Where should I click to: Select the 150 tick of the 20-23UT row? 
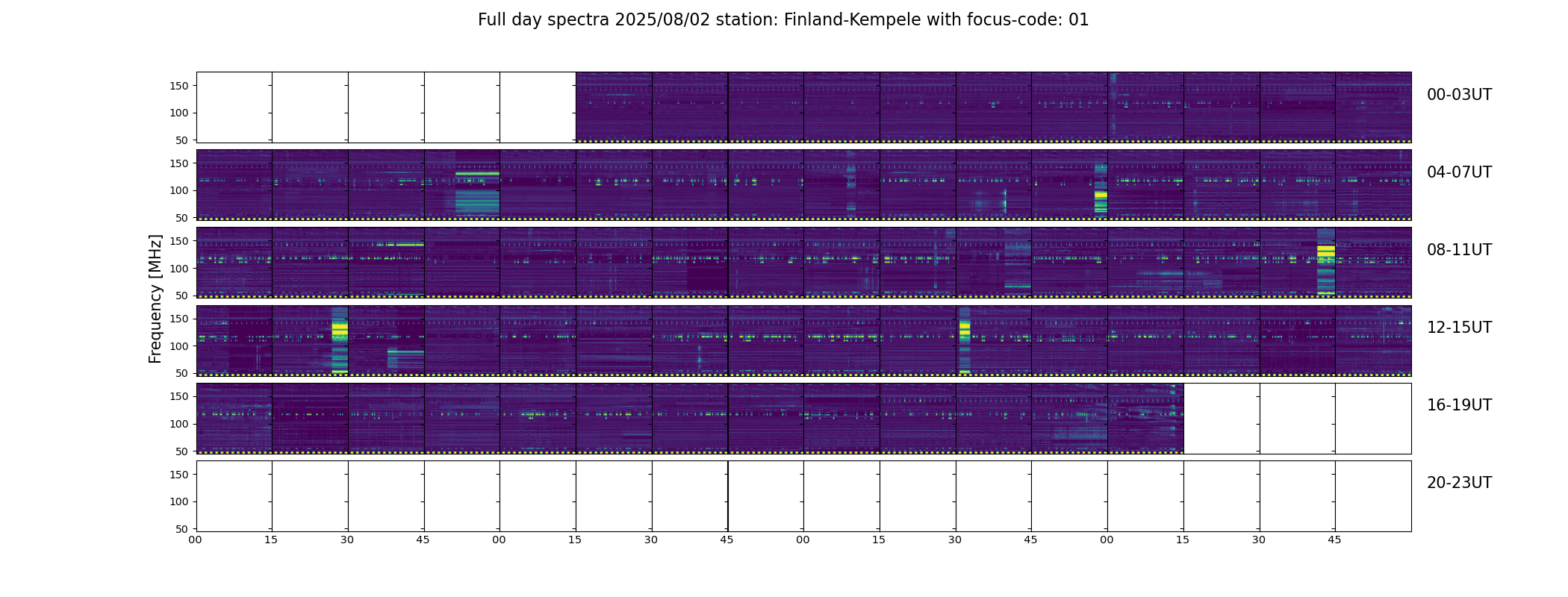coord(179,474)
